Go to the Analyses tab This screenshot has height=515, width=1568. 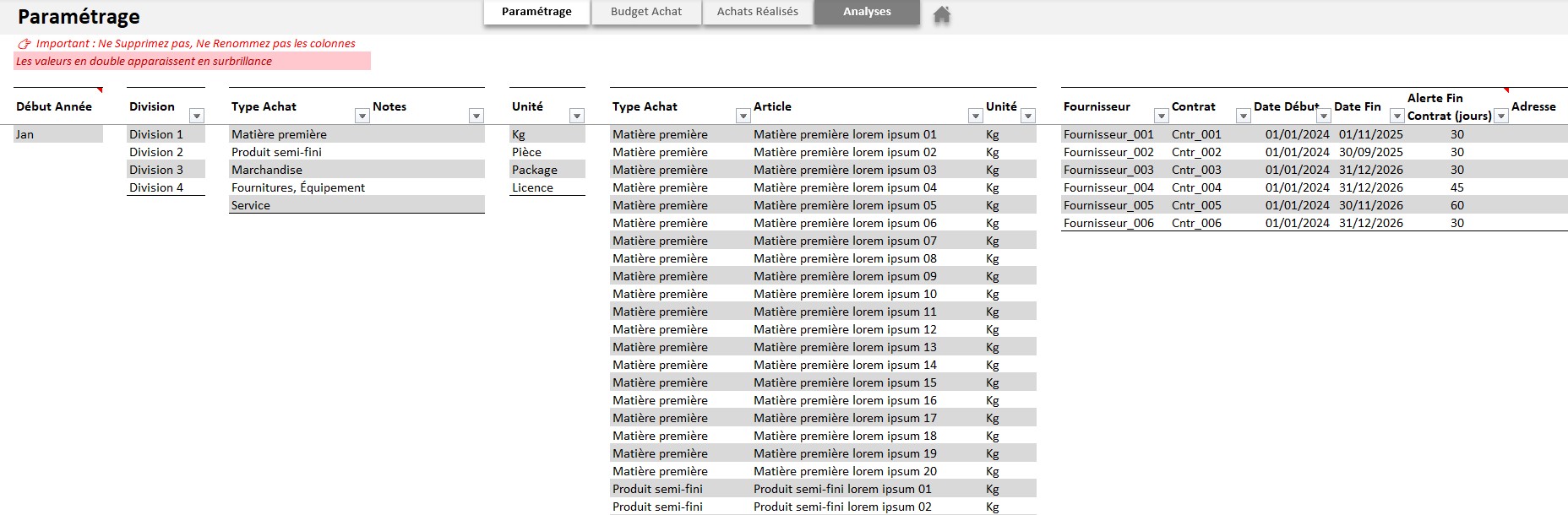[x=867, y=12]
